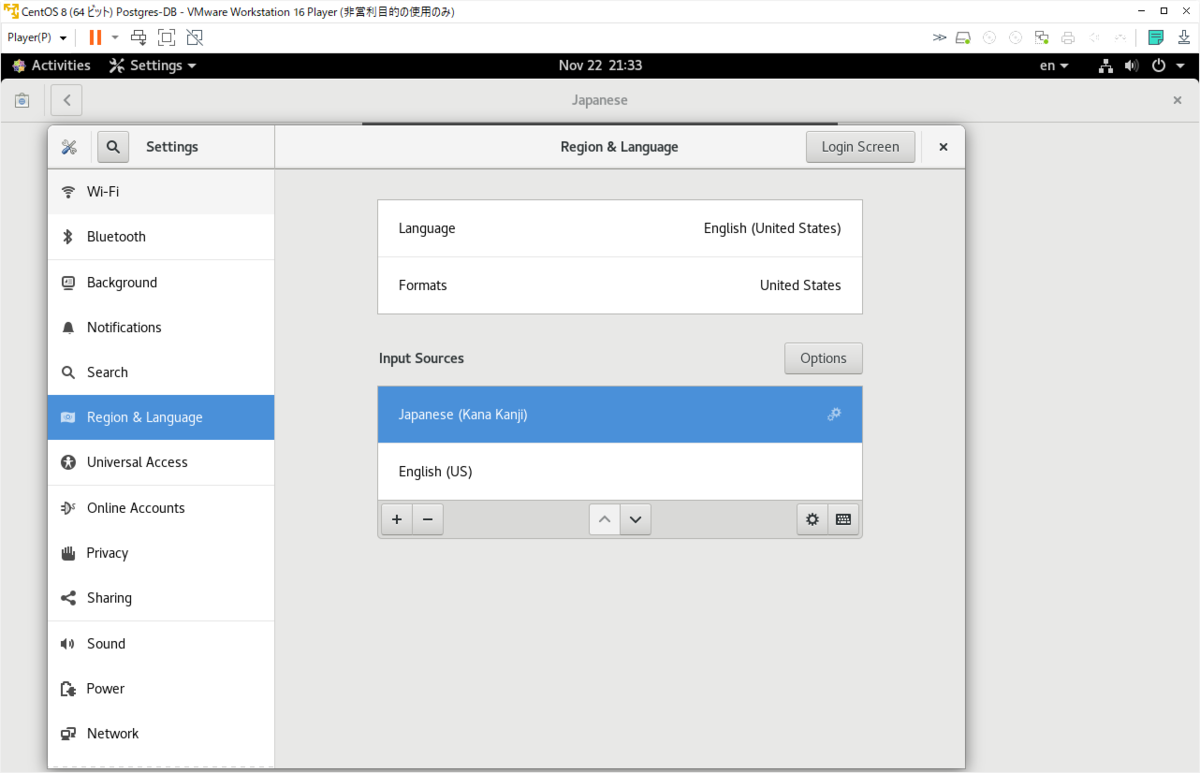
Task: Open the Settings app menu in top bar
Action: [x=153, y=65]
